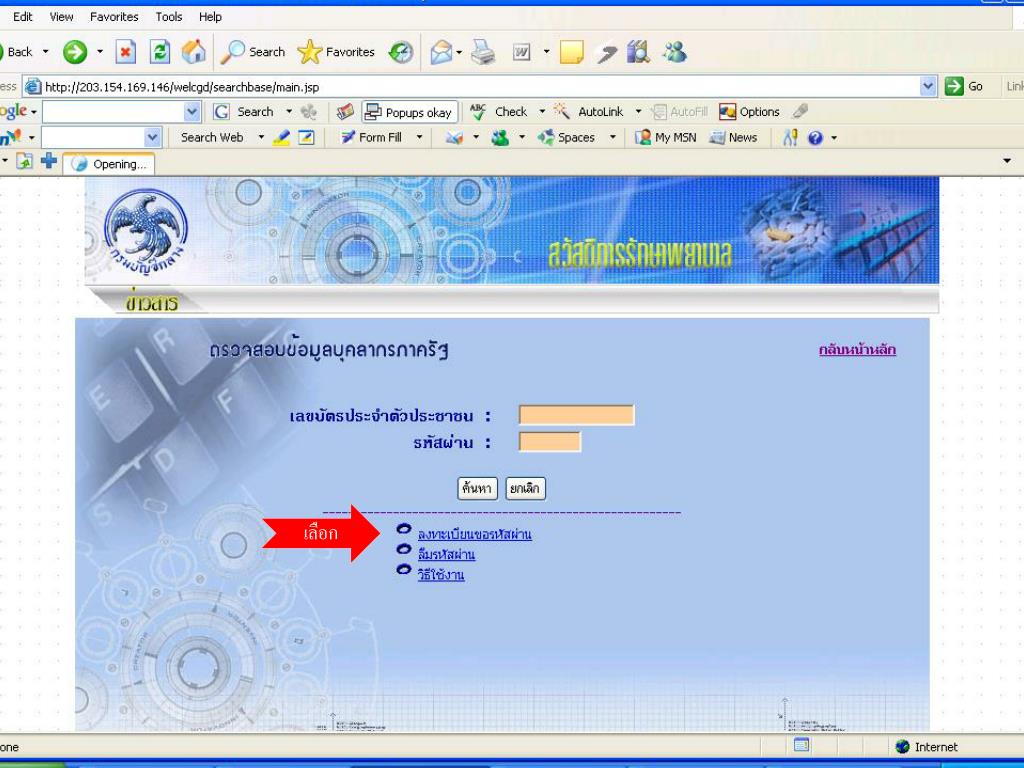The width and height of the screenshot is (1024, 768).
Task: Open the Search Web dropdown arrow
Action: pos(261,138)
